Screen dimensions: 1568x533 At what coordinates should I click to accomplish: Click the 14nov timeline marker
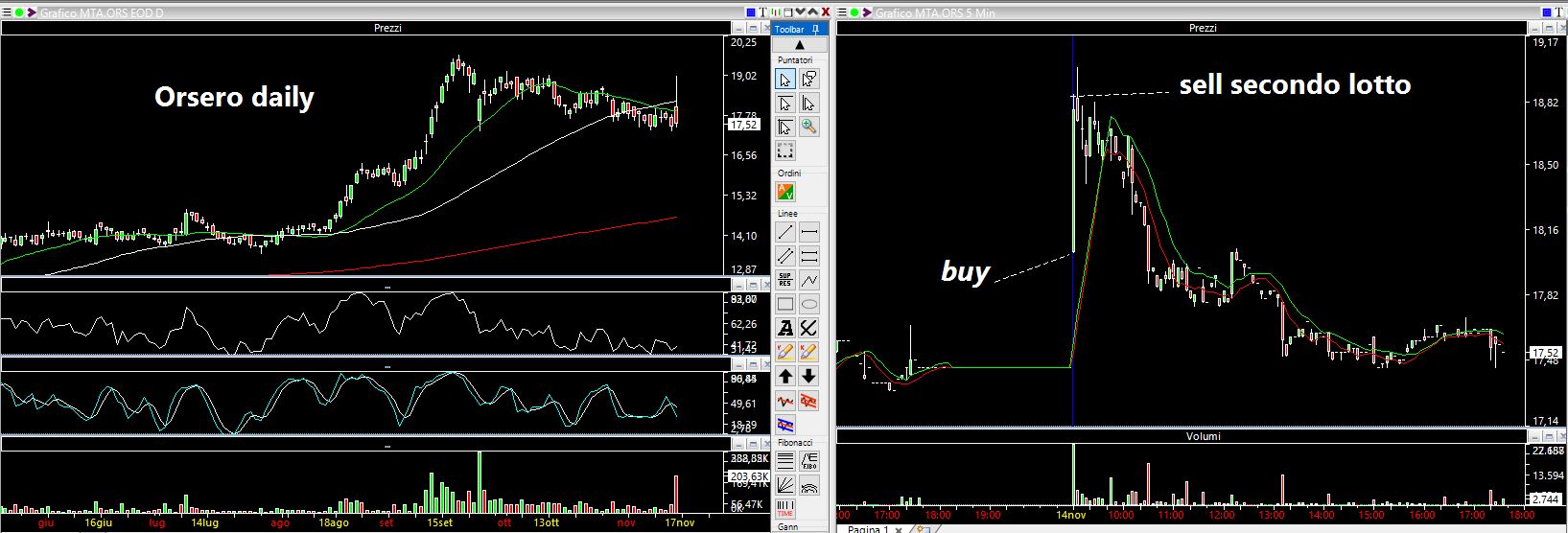click(x=1070, y=515)
